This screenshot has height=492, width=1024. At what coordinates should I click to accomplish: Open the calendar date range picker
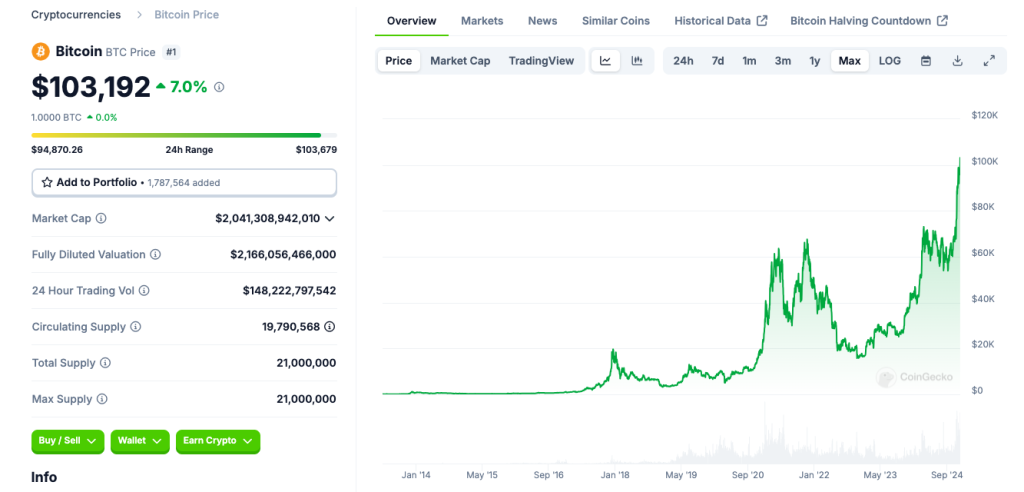pyautogui.click(x=925, y=61)
